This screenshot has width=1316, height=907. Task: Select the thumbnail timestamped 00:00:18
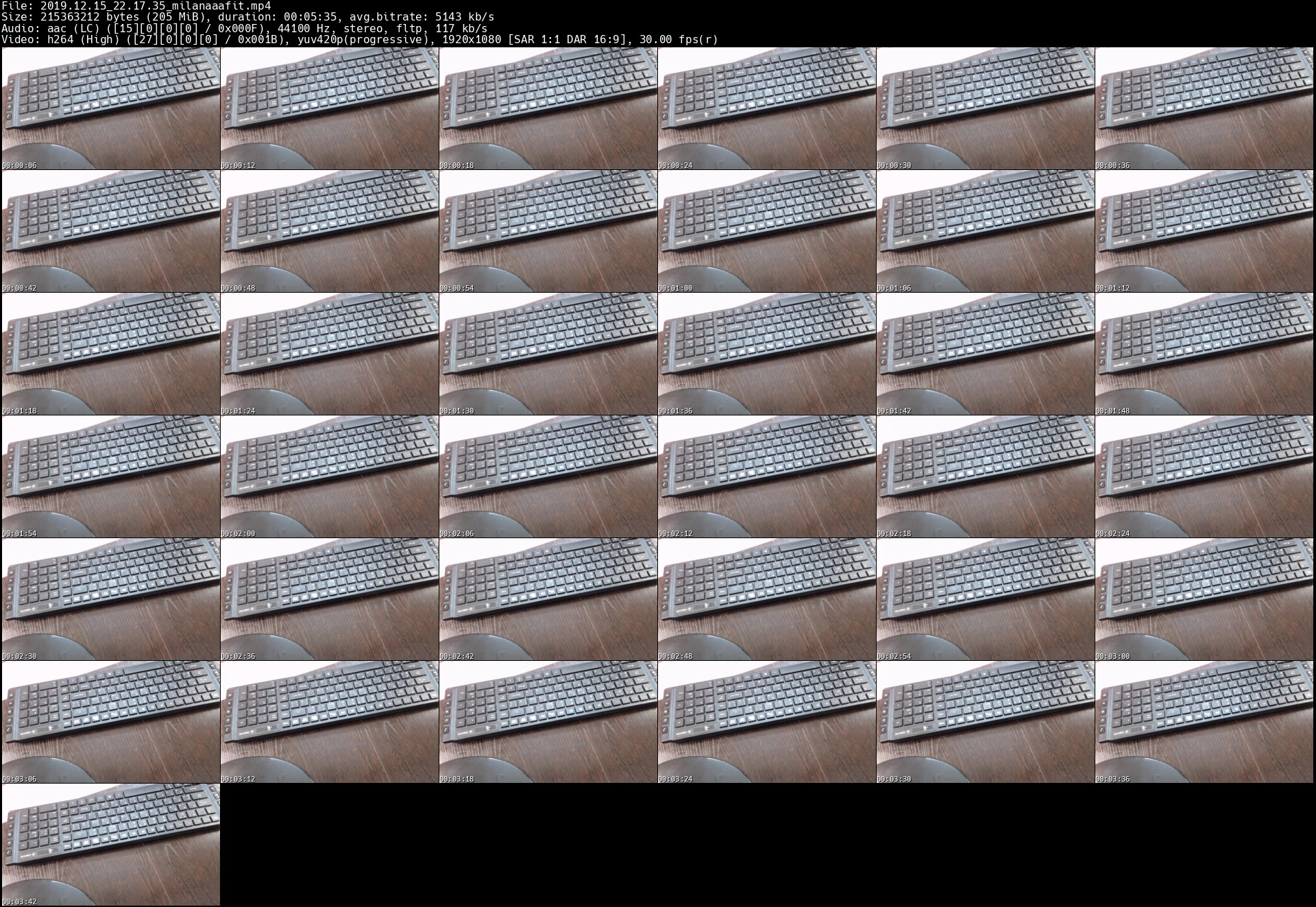tap(548, 108)
